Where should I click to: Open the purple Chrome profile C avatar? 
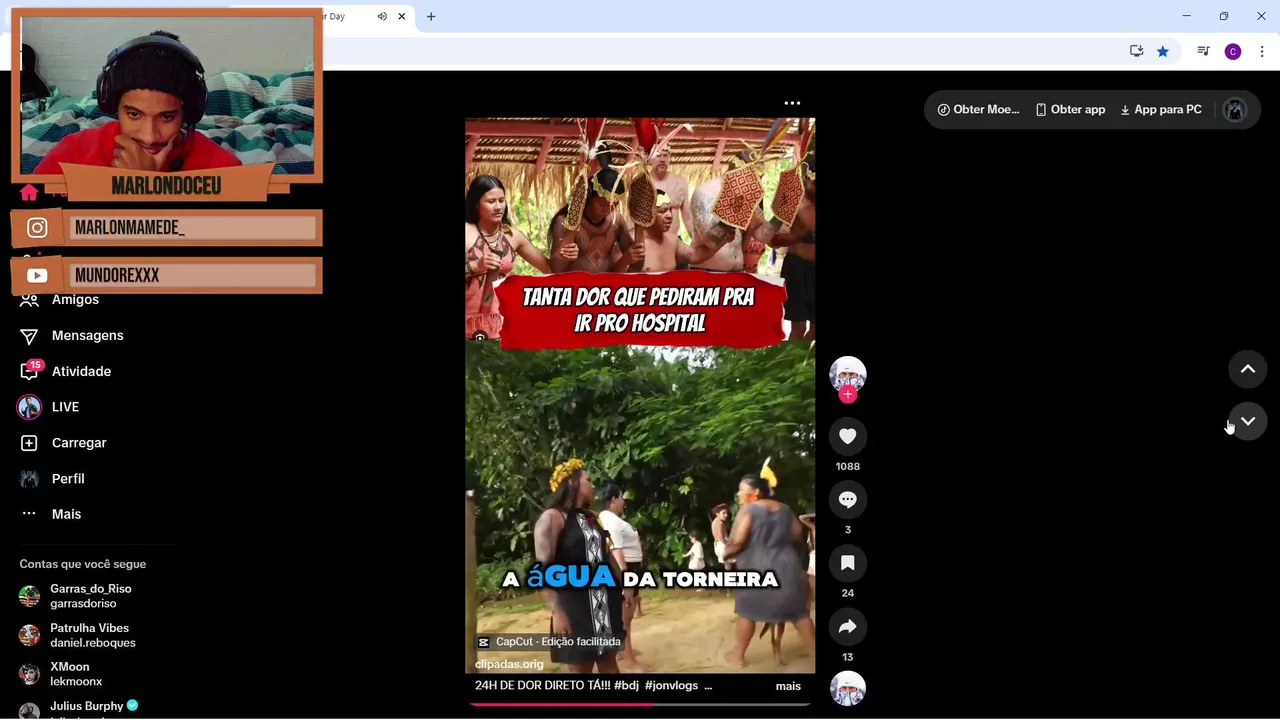(x=1233, y=51)
